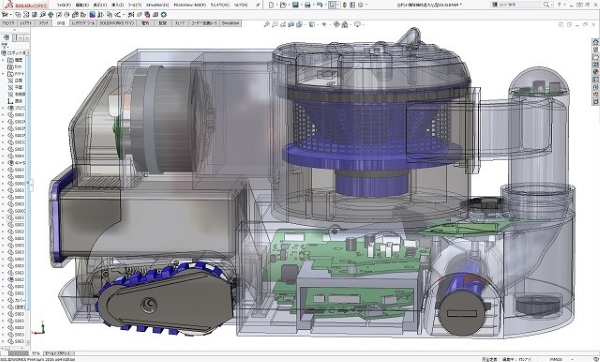
Task: Click the Zoom to Fit magnifier icon
Action: click(267, 24)
